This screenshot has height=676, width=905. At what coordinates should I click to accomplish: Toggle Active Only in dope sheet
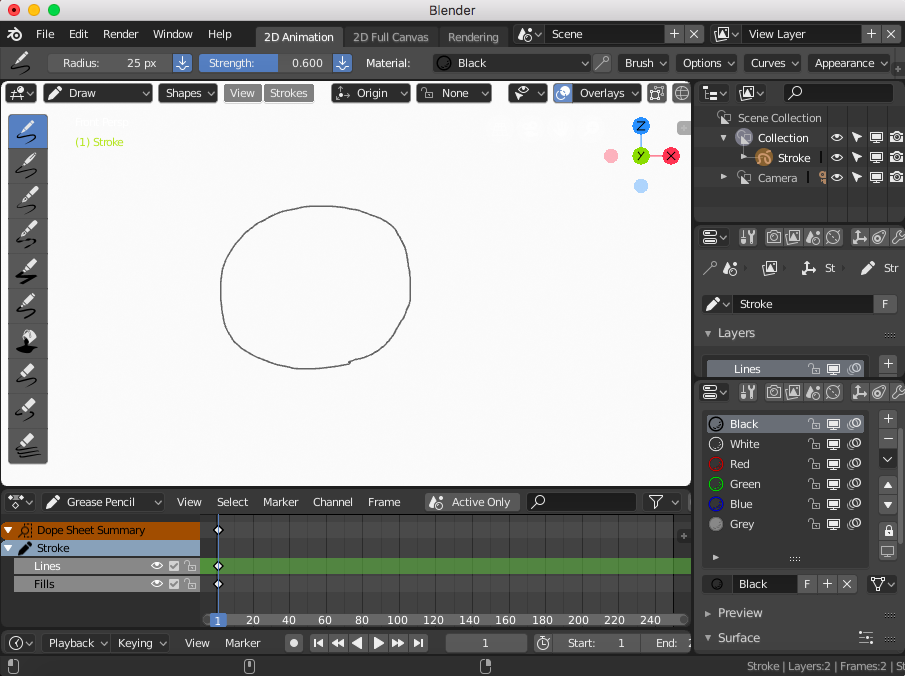click(x=473, y=502)
